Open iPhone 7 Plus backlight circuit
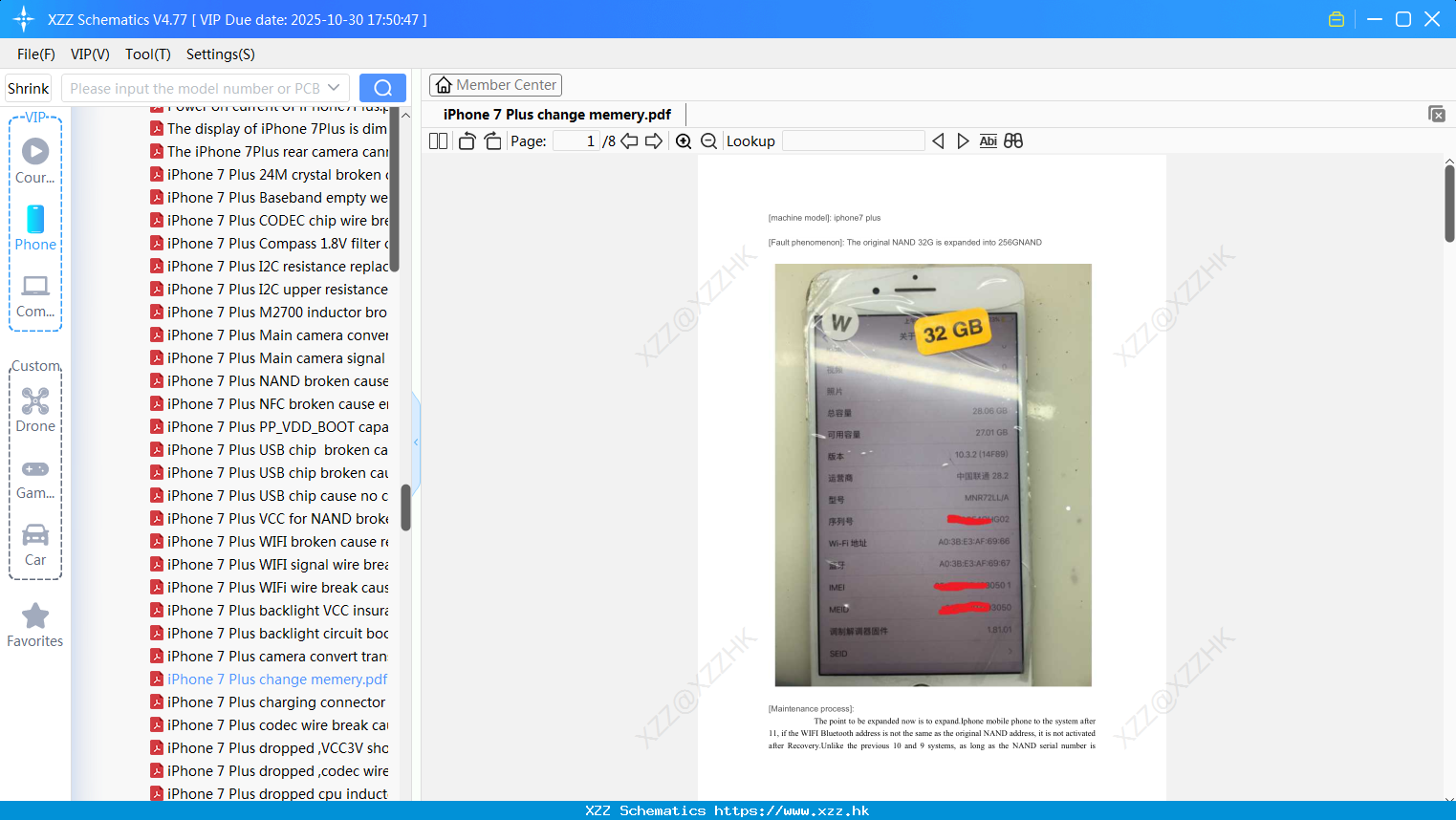Viewport: 1456px width, 820px height. click(x=269, y=634)
